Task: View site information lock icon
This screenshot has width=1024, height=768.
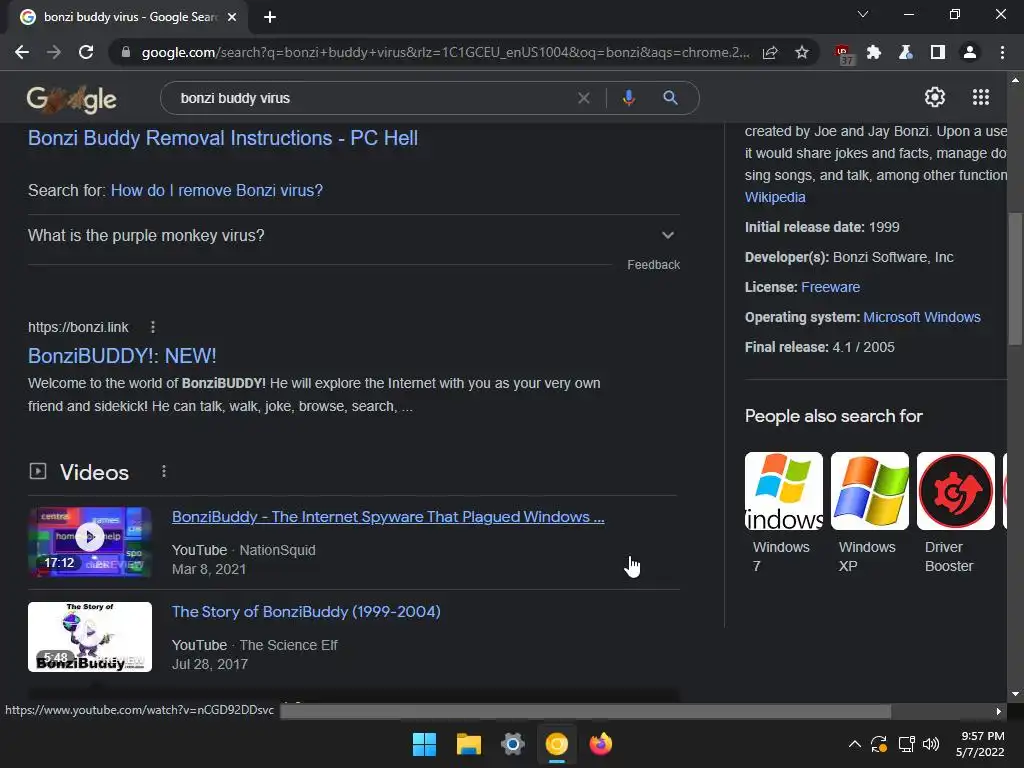Action: (126, 52)
